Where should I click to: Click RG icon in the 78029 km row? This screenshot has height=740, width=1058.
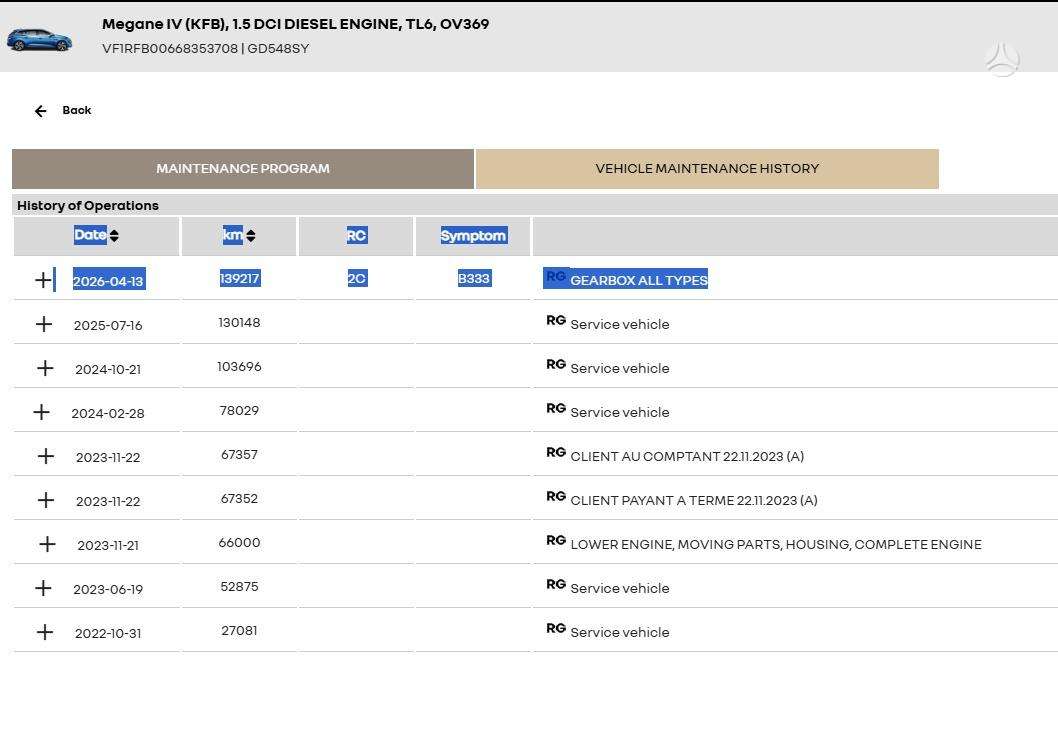(x=556, y=408)
